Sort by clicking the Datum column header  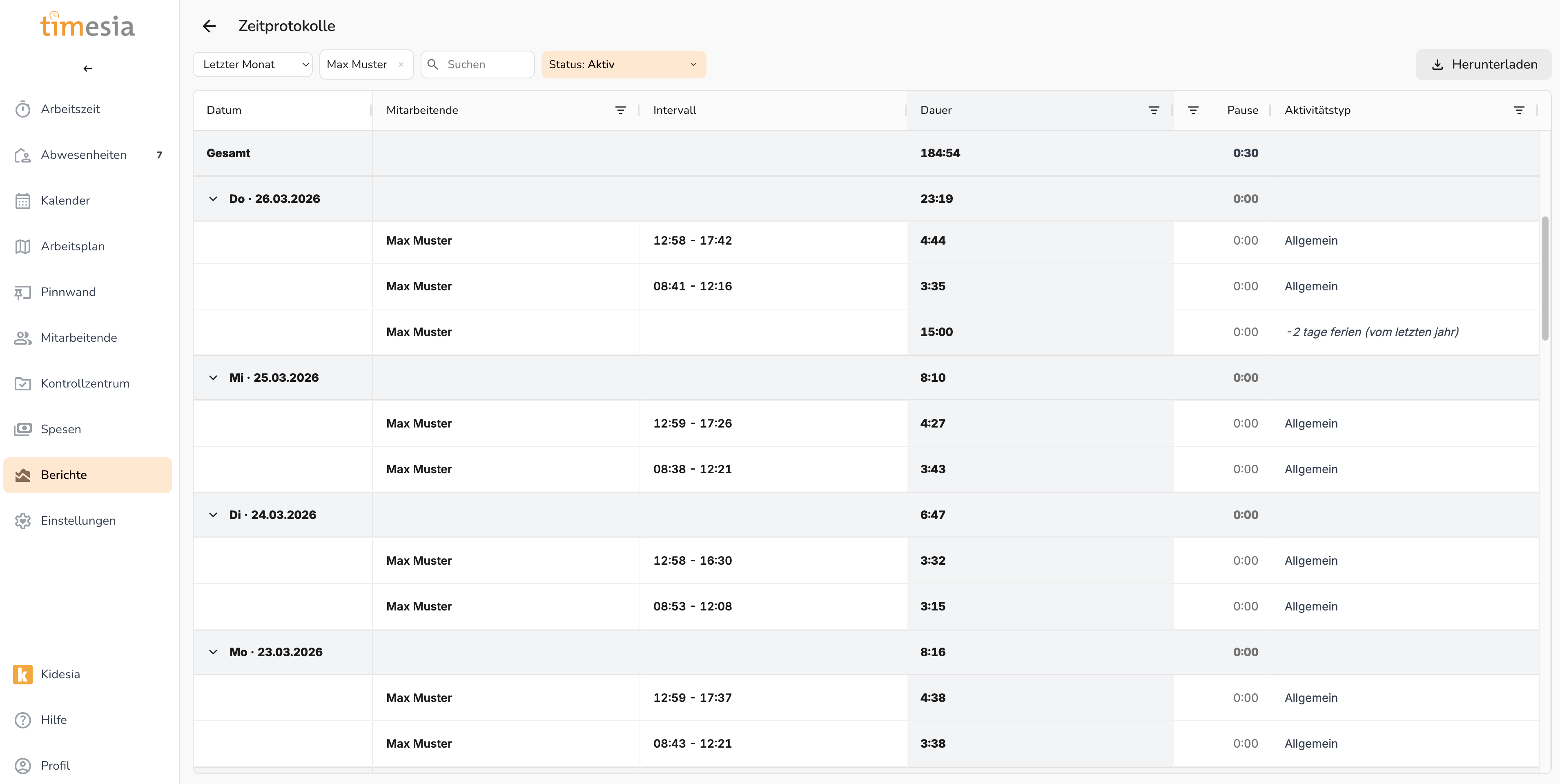(224, 110)
